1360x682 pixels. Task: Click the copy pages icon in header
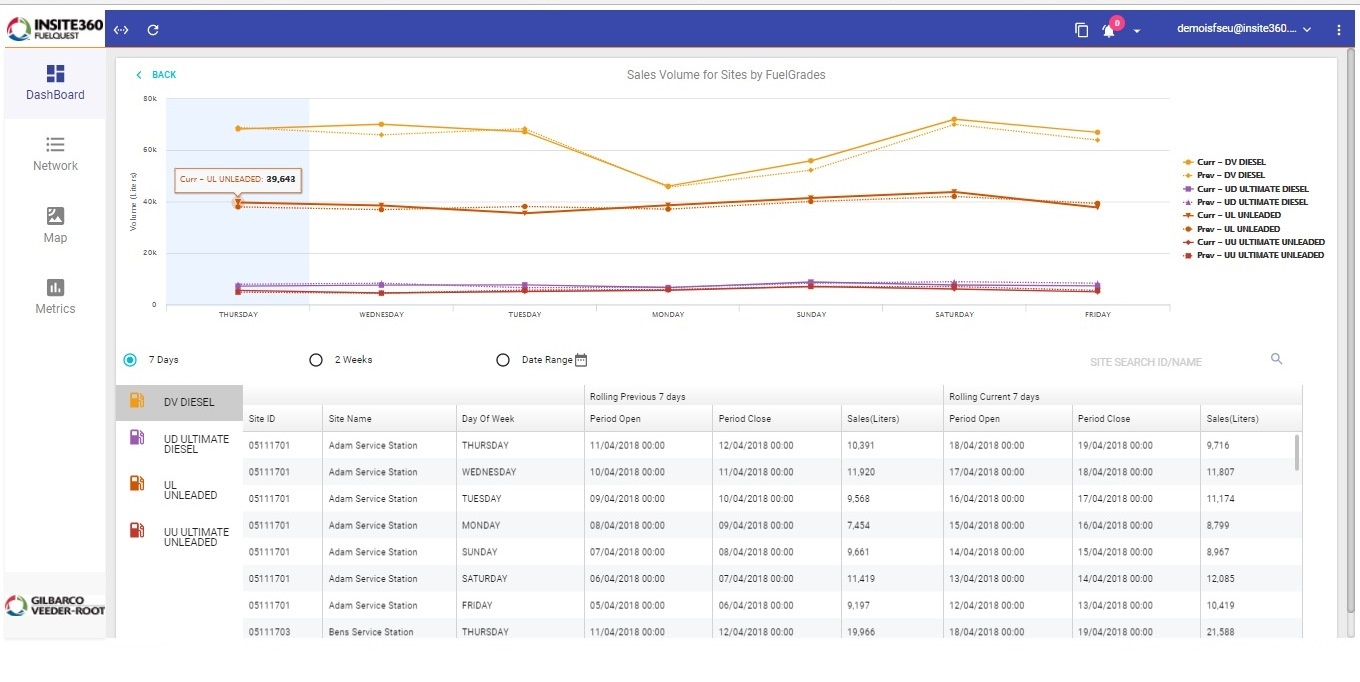tap(1081, 30)
